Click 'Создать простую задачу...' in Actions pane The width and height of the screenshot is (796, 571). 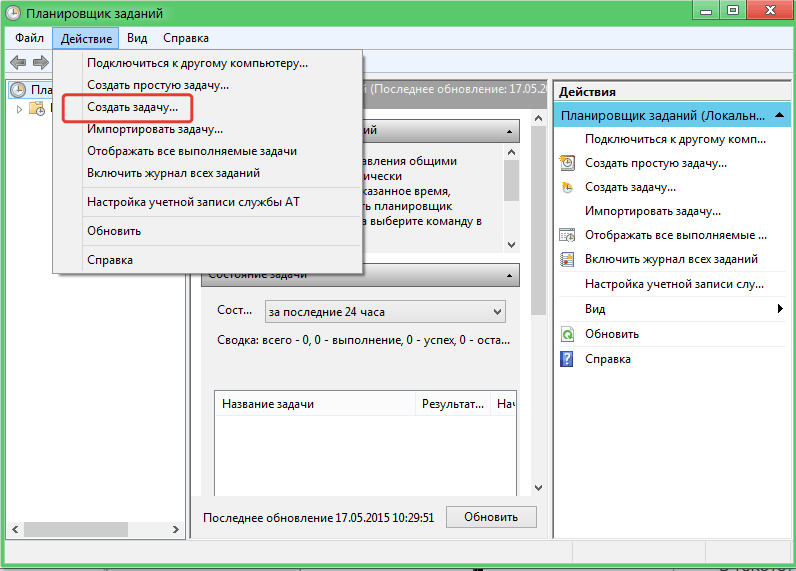click(x=655, y=163)
